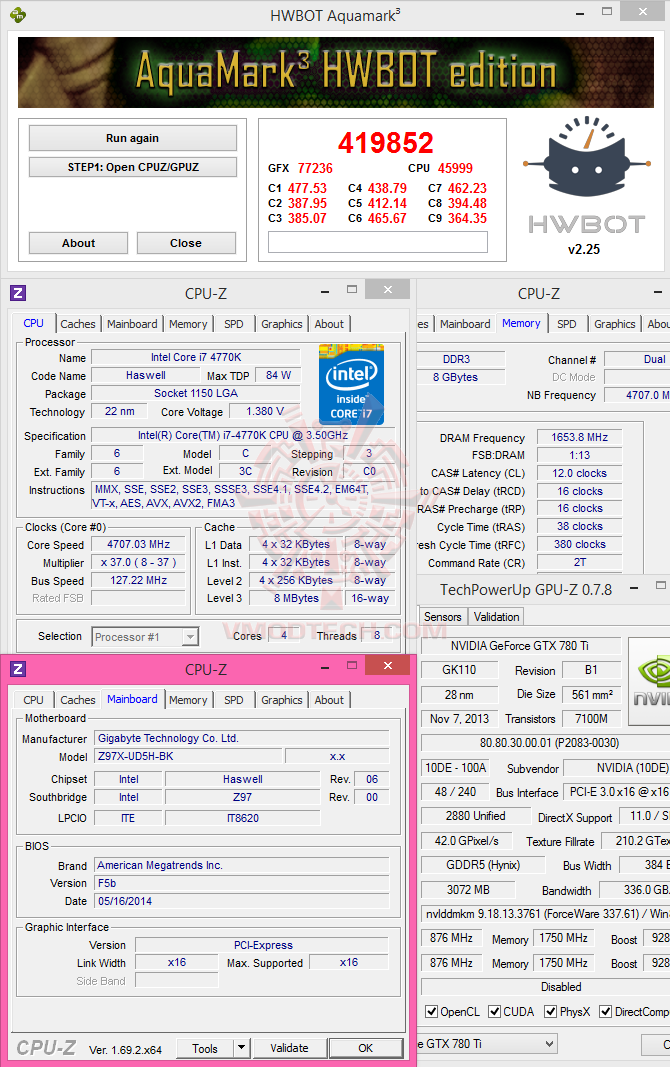Toggle the OpenCL checkbox in GPU-Z
The image size is (670, 1067).
coord(431,1011)
